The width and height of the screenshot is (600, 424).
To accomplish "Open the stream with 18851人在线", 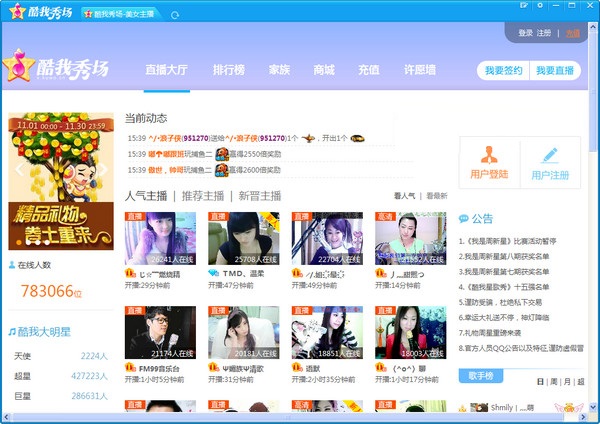I will click(x=327, y=333).
